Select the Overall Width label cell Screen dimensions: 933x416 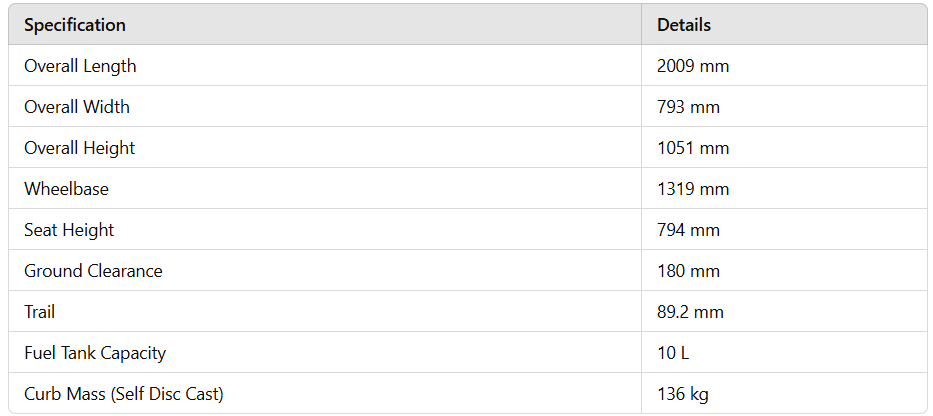click(77, 107)
